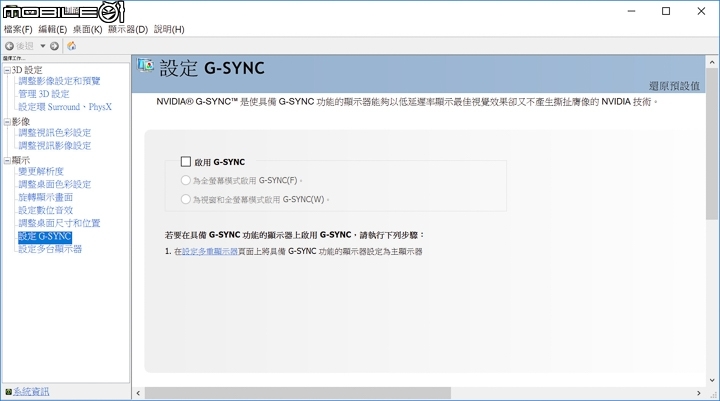720x401 pixels.
Task: Select 為視窗和全螢幕模式啟用 G-SYNC(W) radio button
Action: click(186, 199)
